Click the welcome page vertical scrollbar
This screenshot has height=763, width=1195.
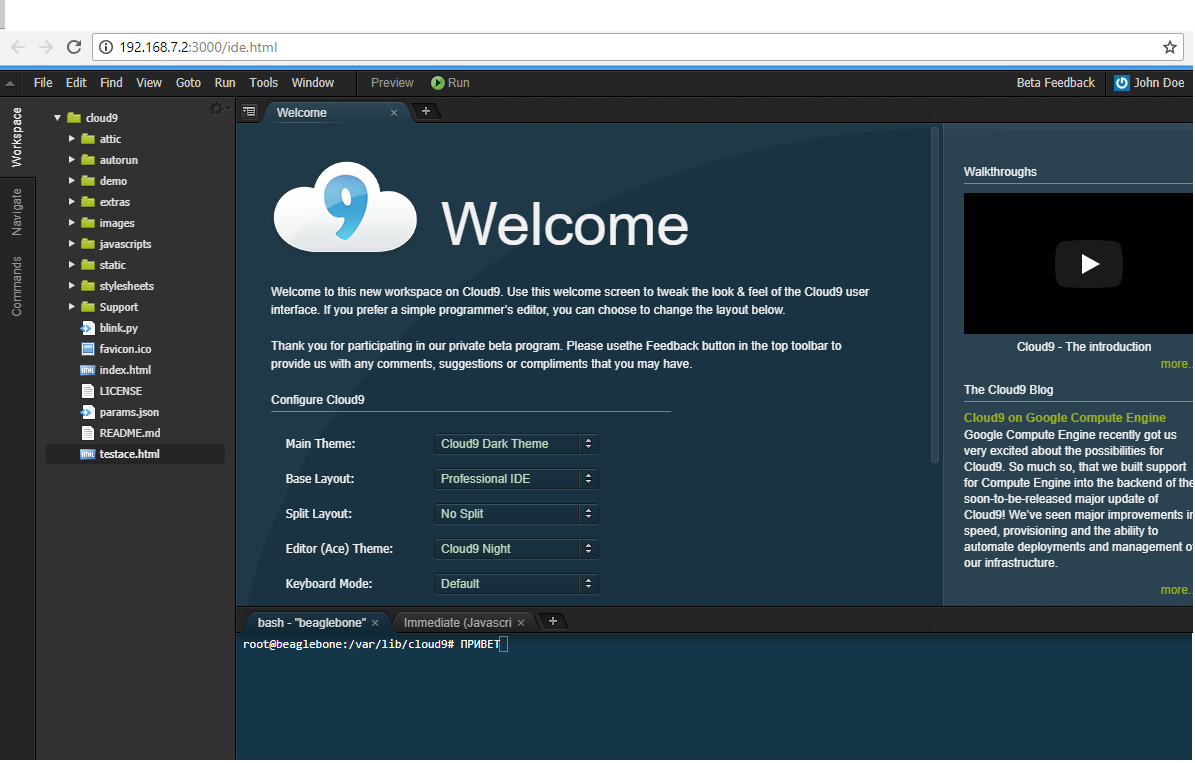point(935,295)
